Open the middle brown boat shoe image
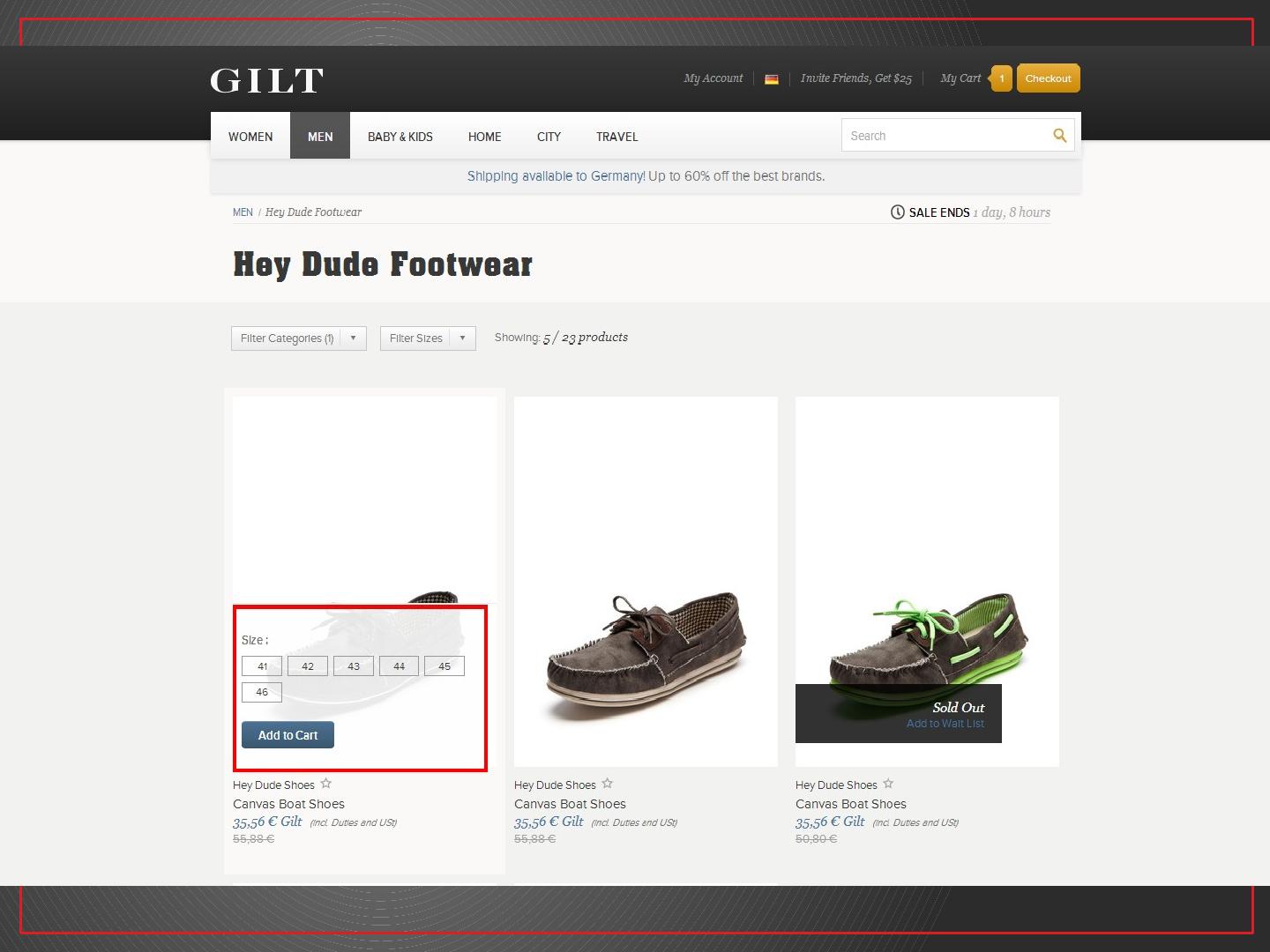This screenshot has height=952, width=1270. coord(646,582)
